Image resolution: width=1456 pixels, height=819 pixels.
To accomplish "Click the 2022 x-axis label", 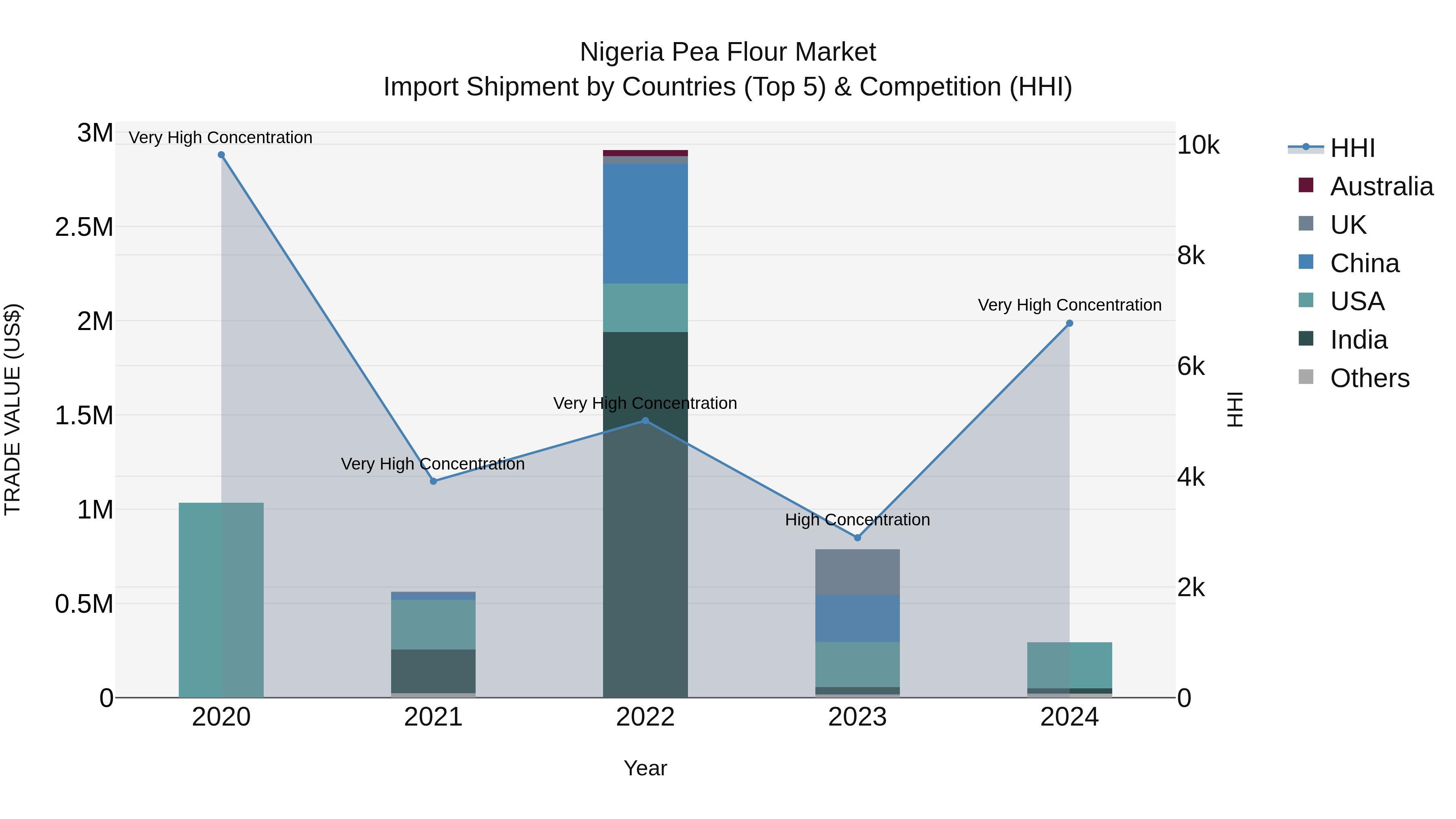I will 645,717.
